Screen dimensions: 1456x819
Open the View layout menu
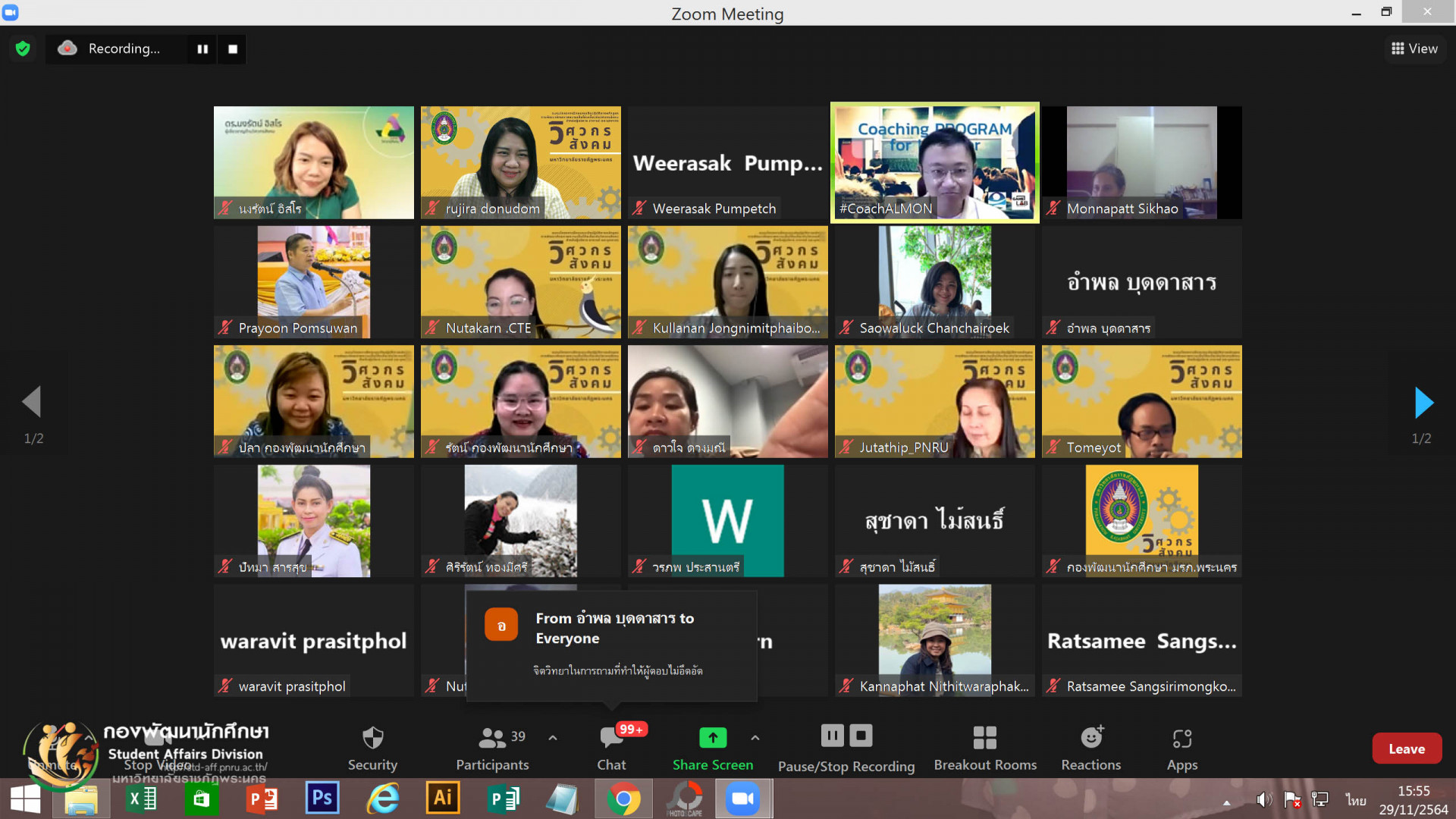tap(1414, 49)
